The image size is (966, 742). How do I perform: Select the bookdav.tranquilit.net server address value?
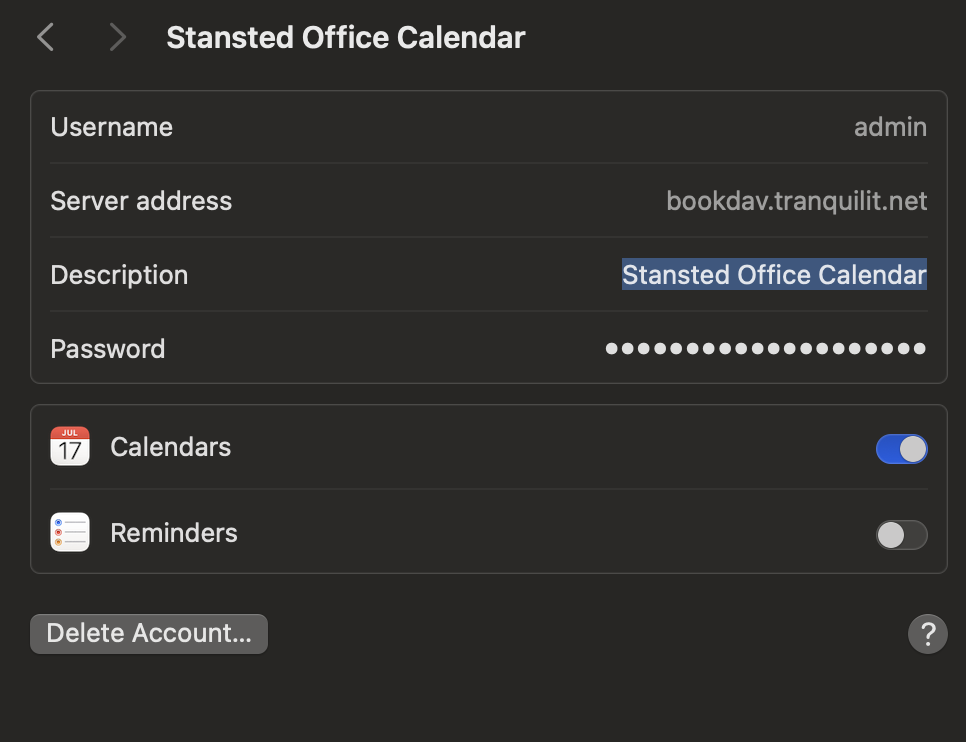[x=796, y=201]
